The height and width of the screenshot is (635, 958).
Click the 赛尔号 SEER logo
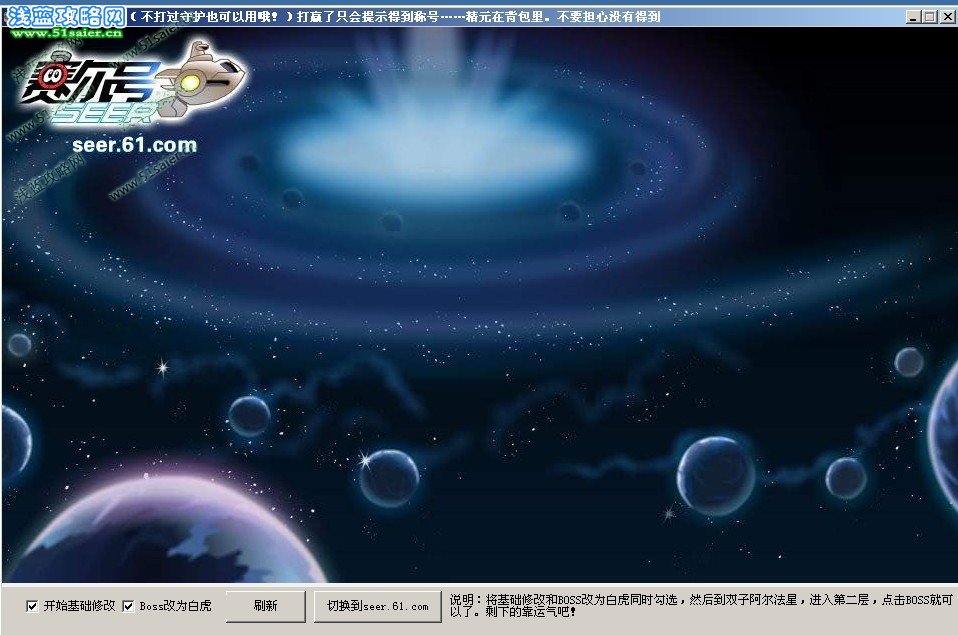tap(131, 83)
